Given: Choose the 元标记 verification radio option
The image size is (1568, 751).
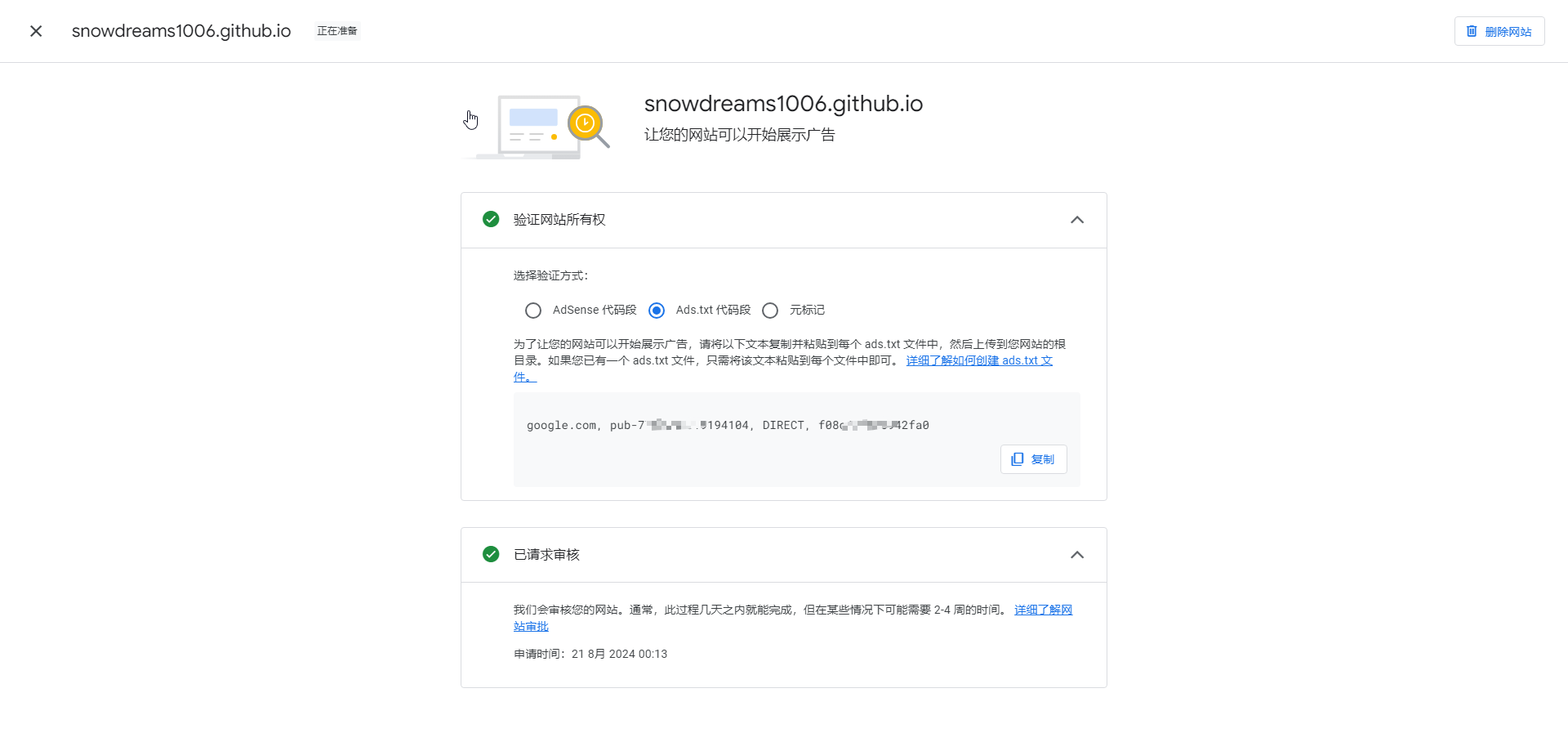Looking at the screenshot, I should point(770,311).
